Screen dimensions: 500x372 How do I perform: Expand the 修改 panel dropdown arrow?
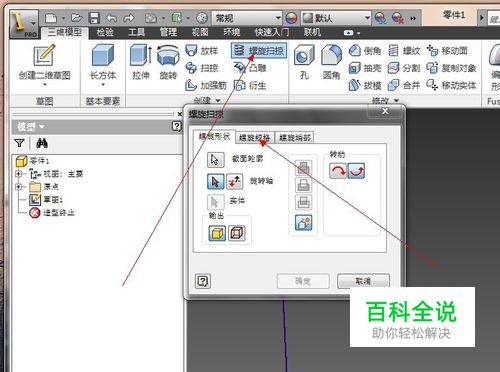coord(397,100)
